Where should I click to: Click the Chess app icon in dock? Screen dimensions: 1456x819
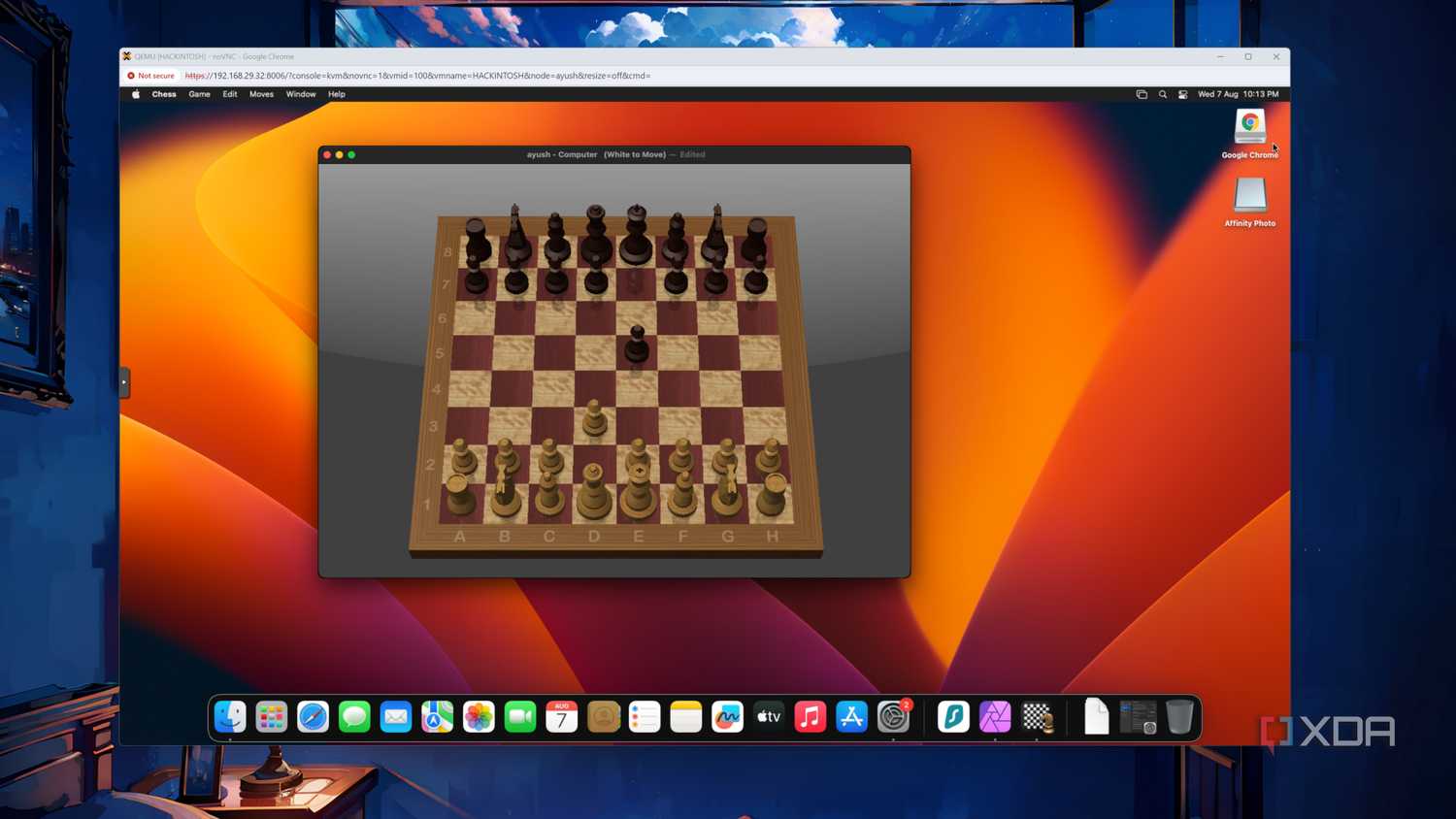pos(1038,717)
